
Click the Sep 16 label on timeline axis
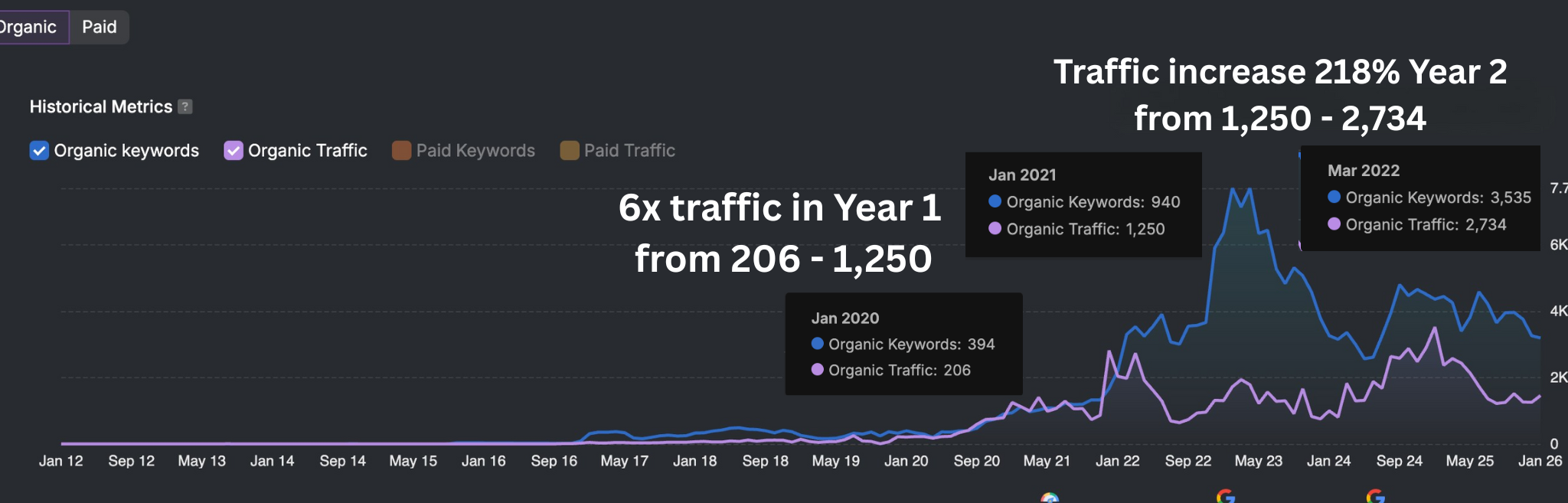pos(554,461)
